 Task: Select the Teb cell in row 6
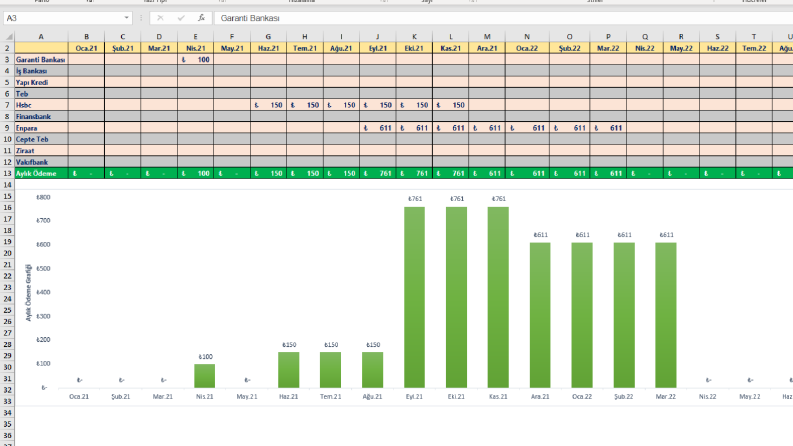pyautogui.click(x=41, y=94)
